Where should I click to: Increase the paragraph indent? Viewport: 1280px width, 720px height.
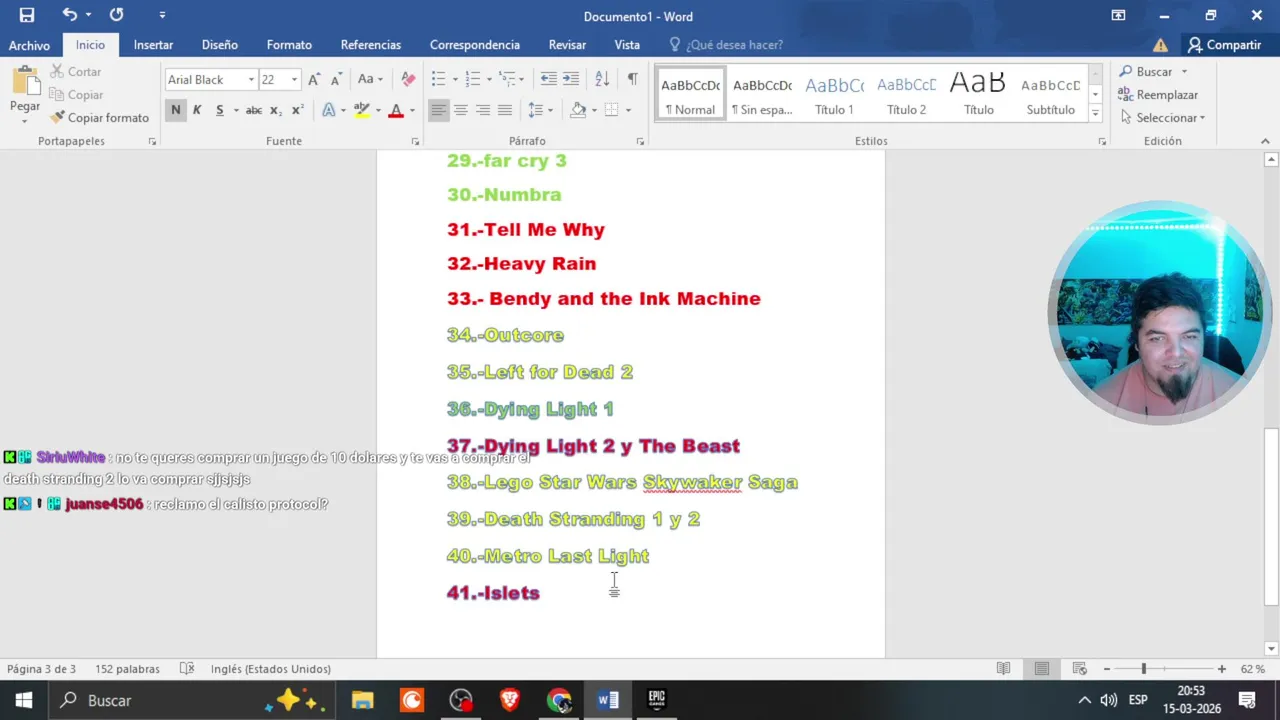tap(570, 79)
